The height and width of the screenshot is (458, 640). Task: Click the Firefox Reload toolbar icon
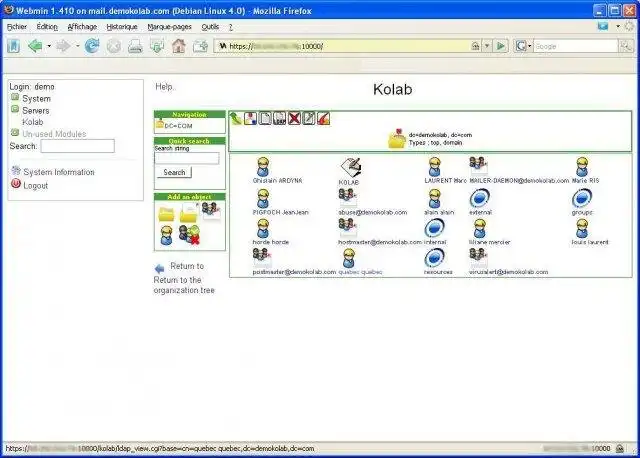(x=92, y=46)
